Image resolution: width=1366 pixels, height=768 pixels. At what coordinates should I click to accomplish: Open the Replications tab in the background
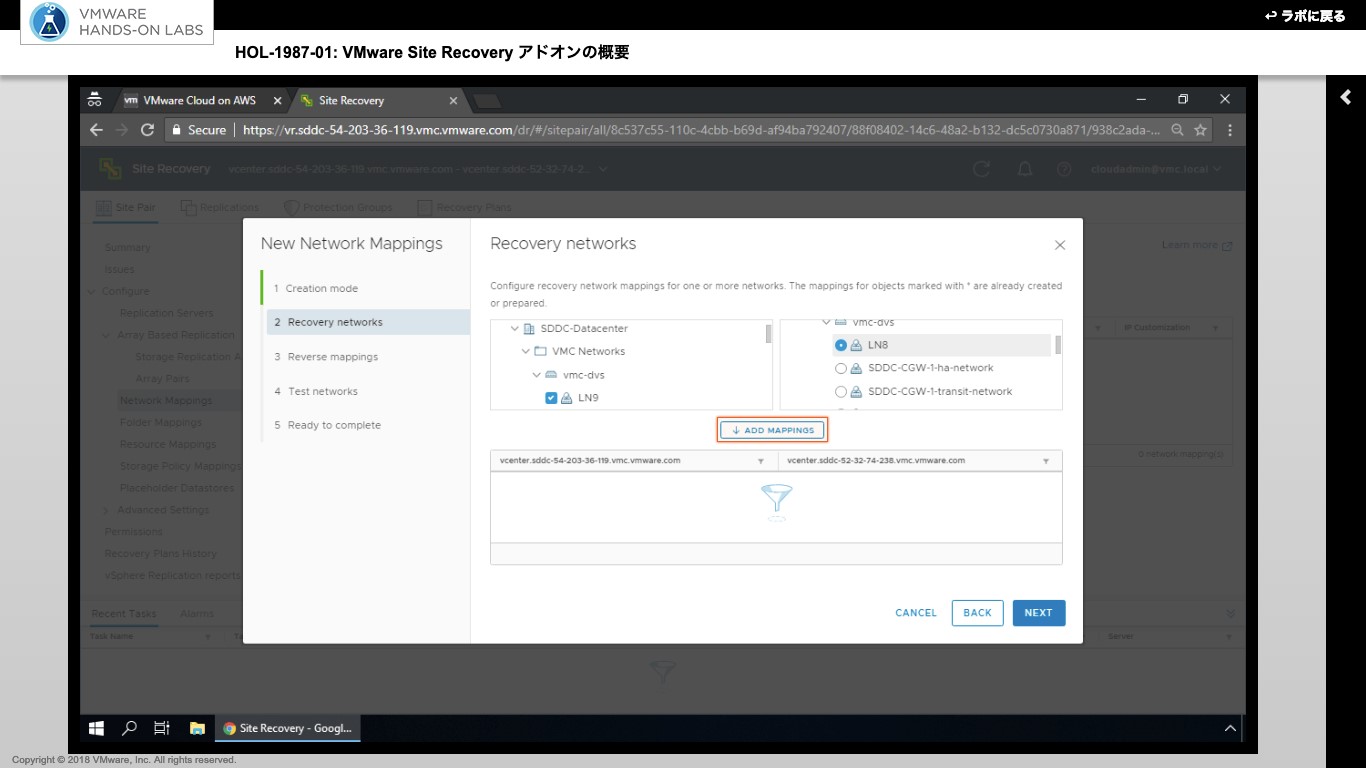[220, 207]
